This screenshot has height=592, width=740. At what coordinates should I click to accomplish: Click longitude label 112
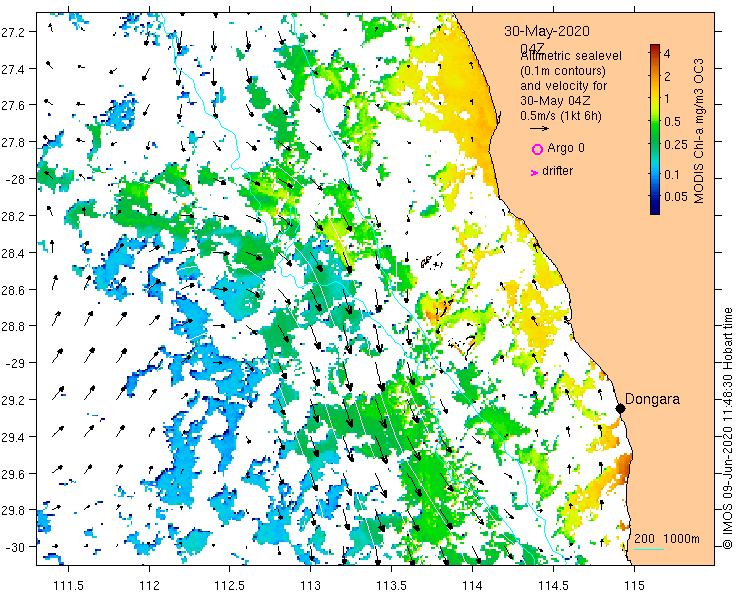tap(149, 585)
